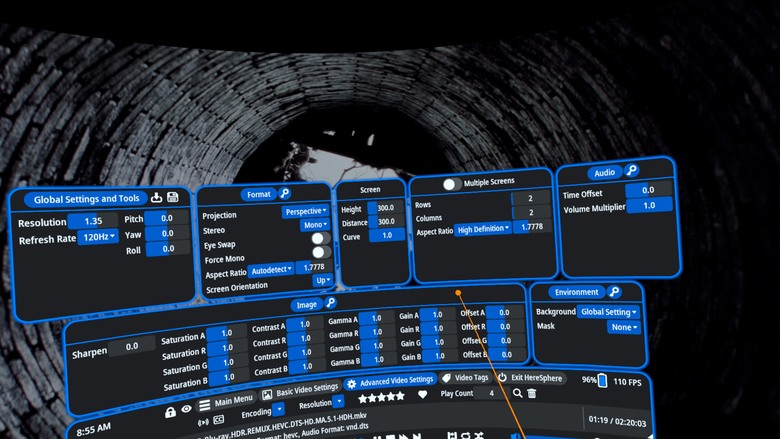Click the key icon next to Audio
780x439 pixels.
[631, 171]
